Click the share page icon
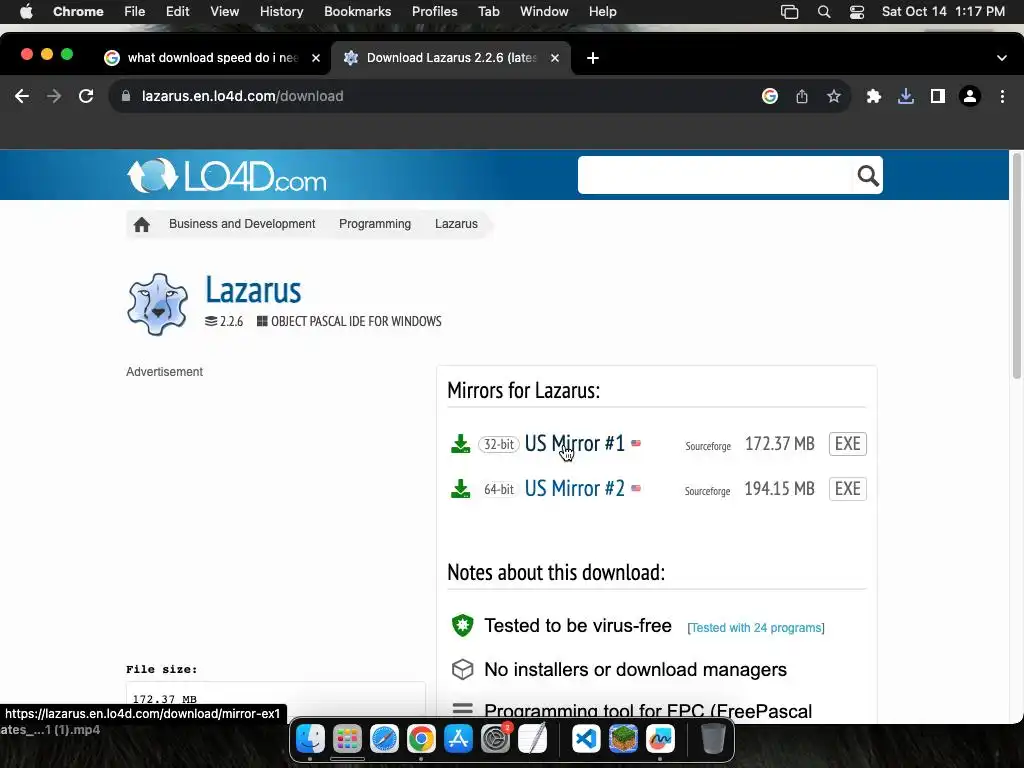1024x768 pixels. [802, 96]
